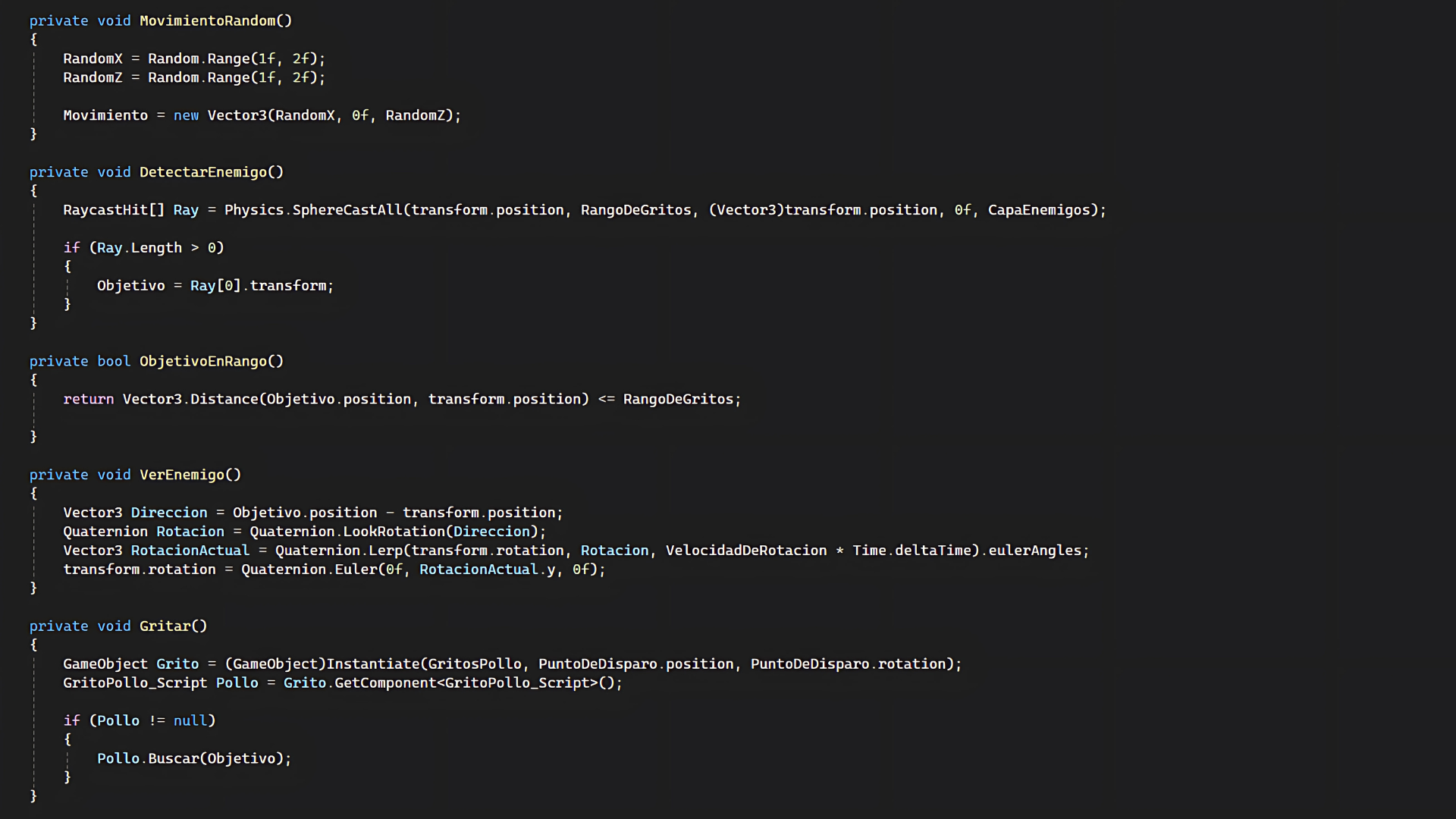Click the ObjetivoEnRango method name
Viewport: 1456px width, 819px height.
[x=202, y=361]
